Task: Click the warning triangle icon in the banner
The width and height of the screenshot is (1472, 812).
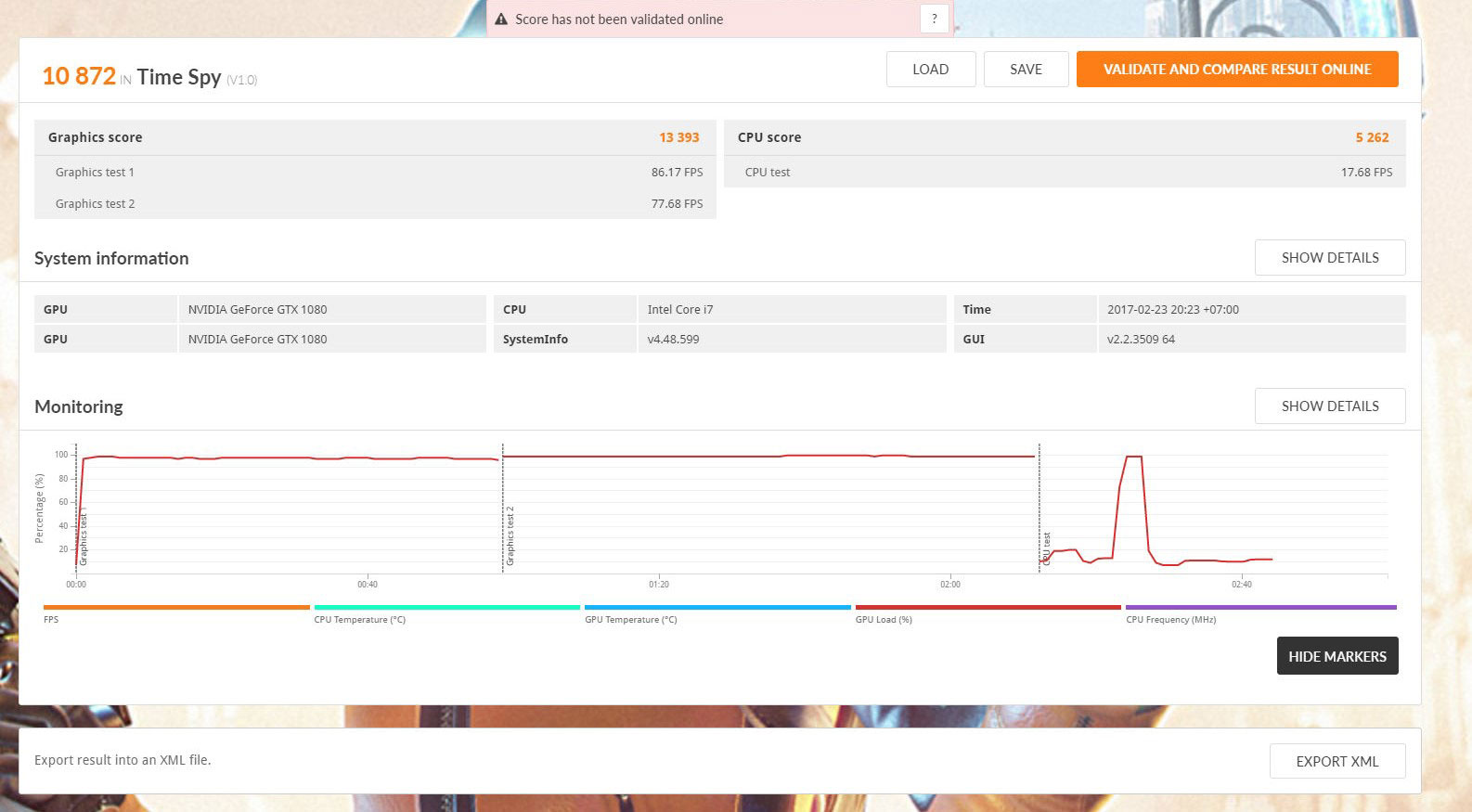Action: [501, 19]
